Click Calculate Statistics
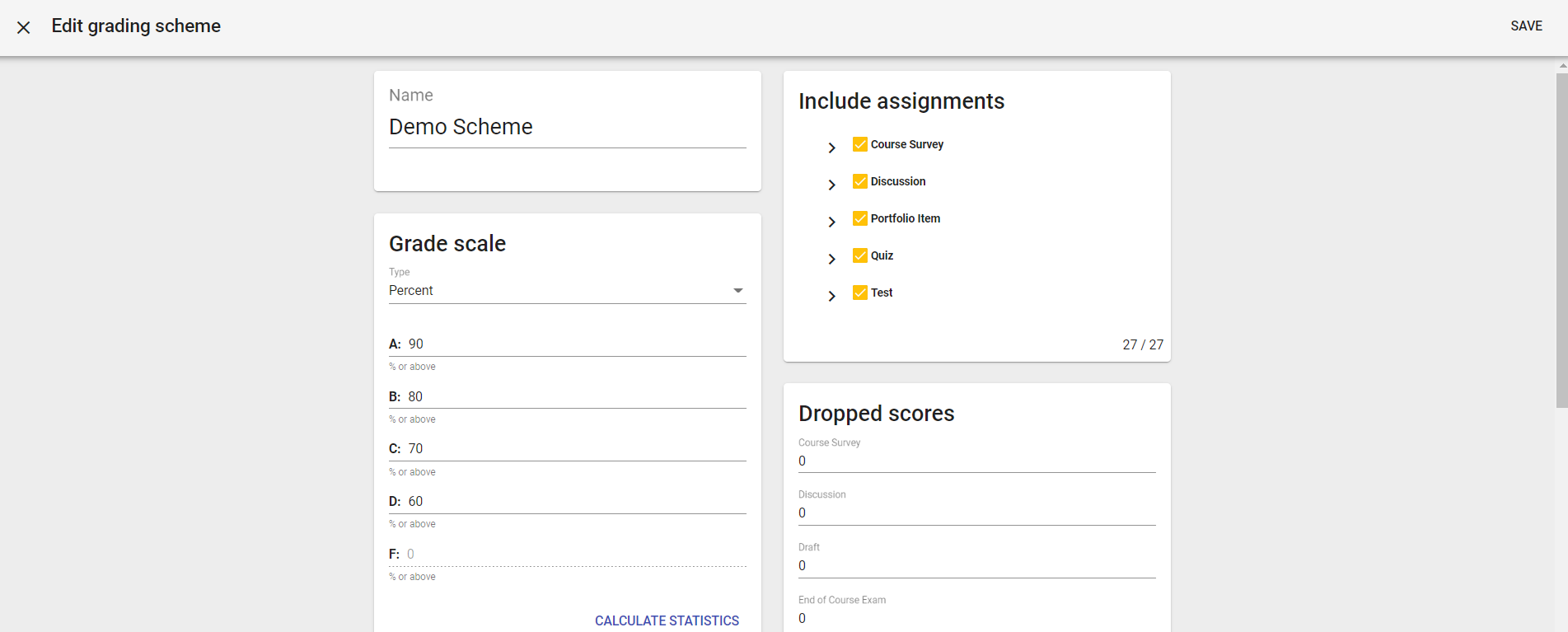The width and height of the screenshot is (1568, 632). 667,620
